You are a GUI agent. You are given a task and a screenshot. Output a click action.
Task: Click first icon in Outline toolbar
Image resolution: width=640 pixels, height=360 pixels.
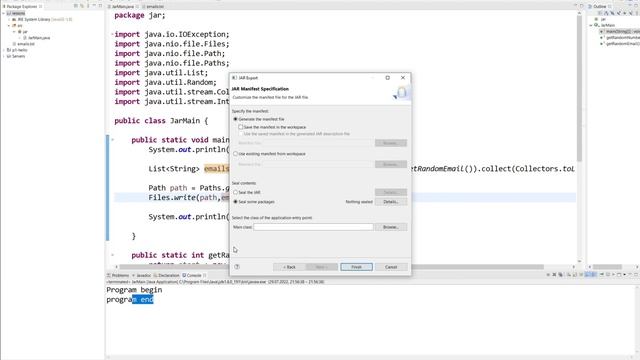(x=601, y=13)
